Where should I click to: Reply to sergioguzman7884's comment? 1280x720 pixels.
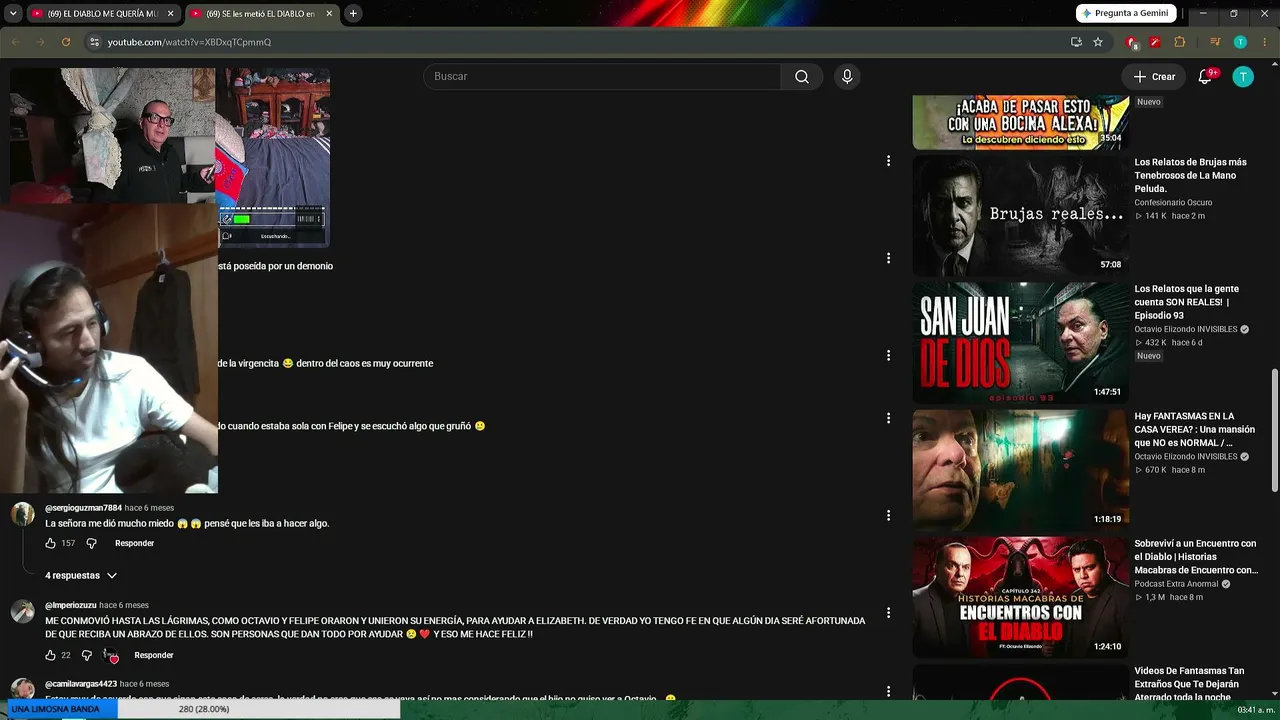tap(134, 543)
